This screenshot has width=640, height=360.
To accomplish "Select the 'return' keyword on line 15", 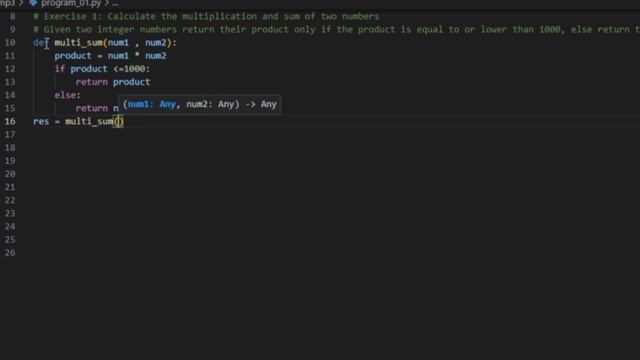I will (x=91, y=108).
